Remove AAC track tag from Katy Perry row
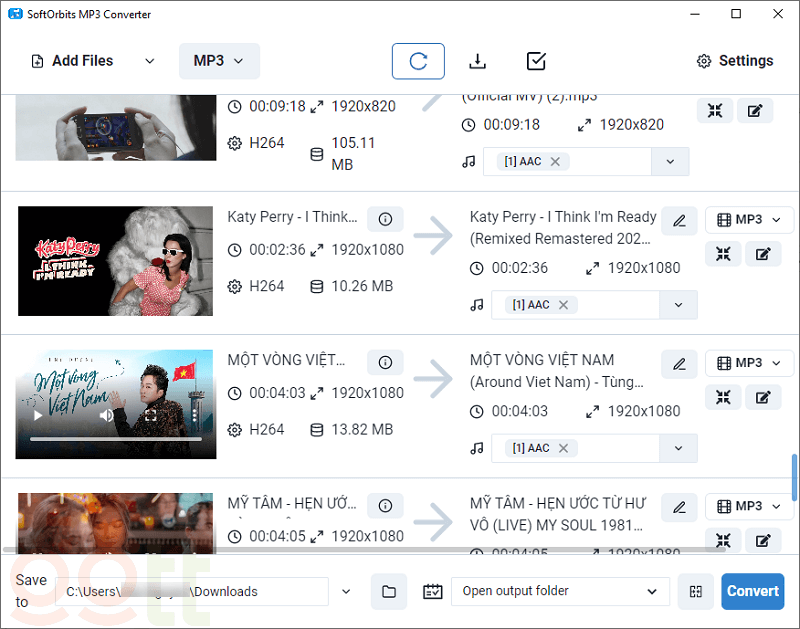Screen dimensions: 800x629 (563, 305)
